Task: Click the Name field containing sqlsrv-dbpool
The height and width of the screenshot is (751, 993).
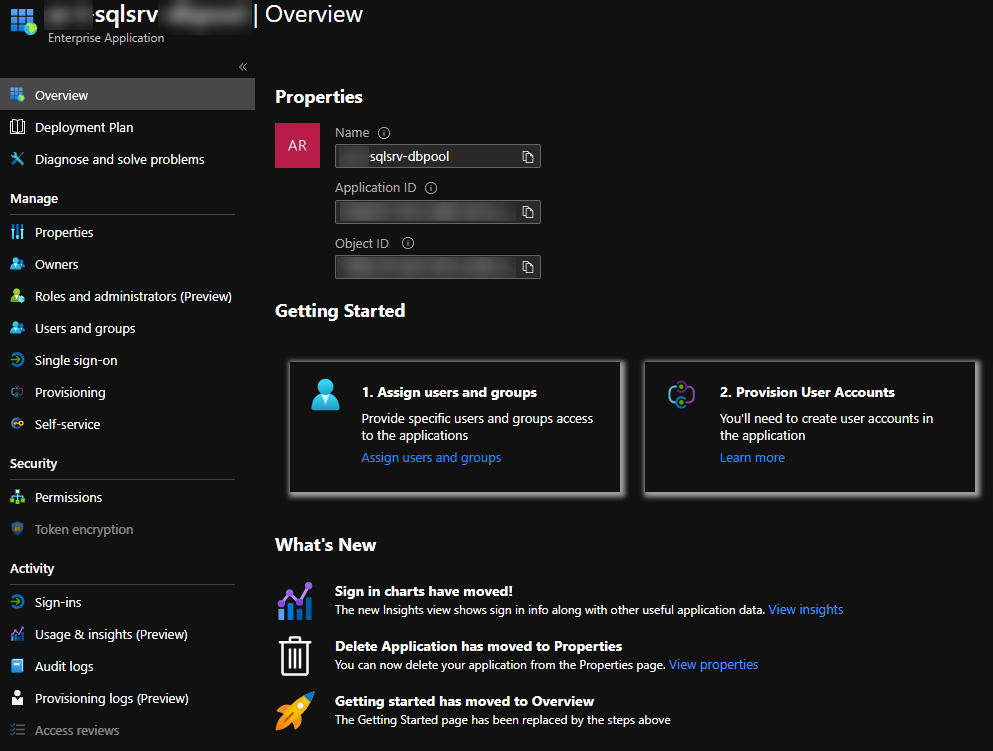Action: click(438, 156)
